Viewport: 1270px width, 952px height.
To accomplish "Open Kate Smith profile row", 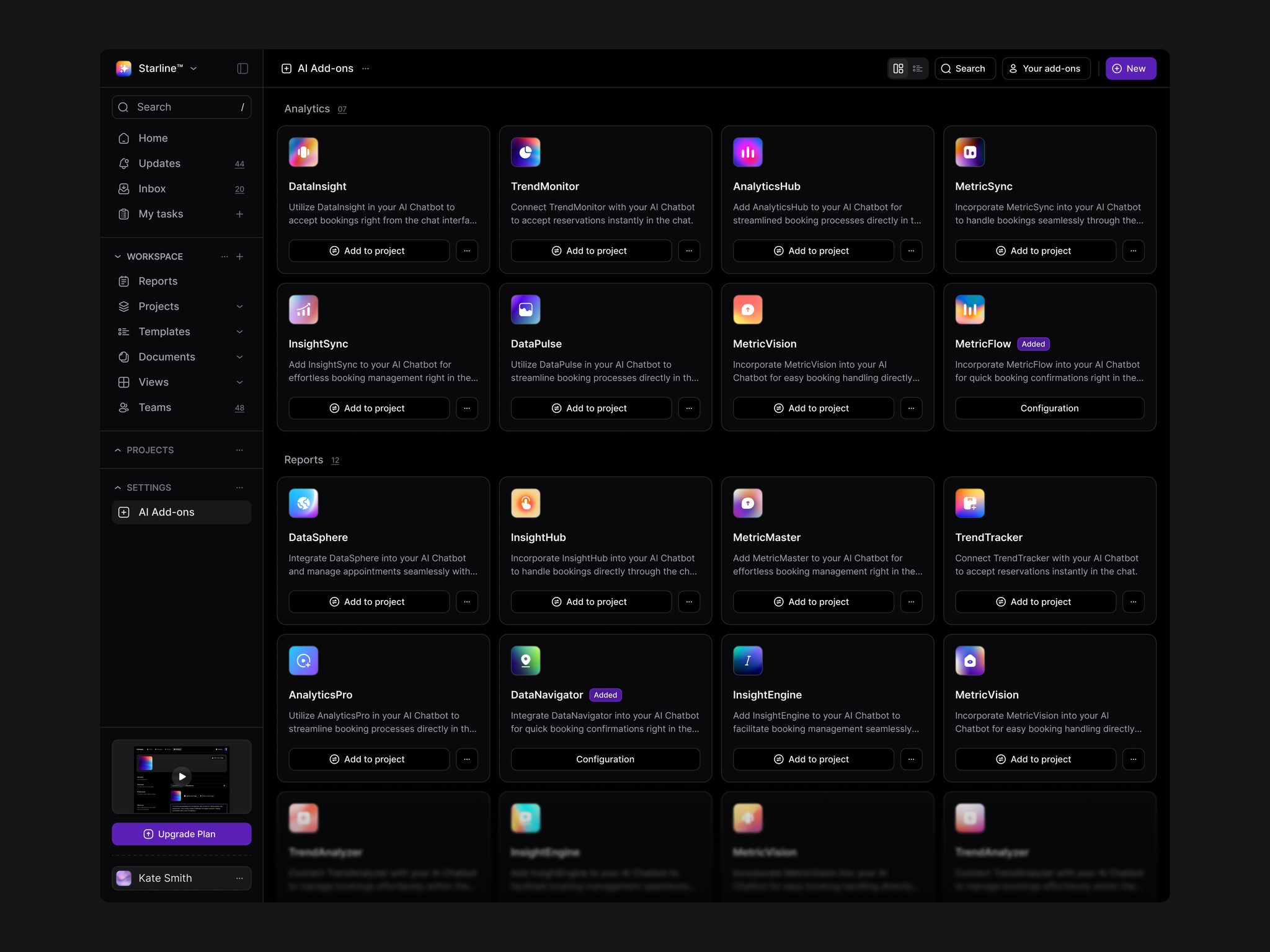I will [x=181, y=878].
